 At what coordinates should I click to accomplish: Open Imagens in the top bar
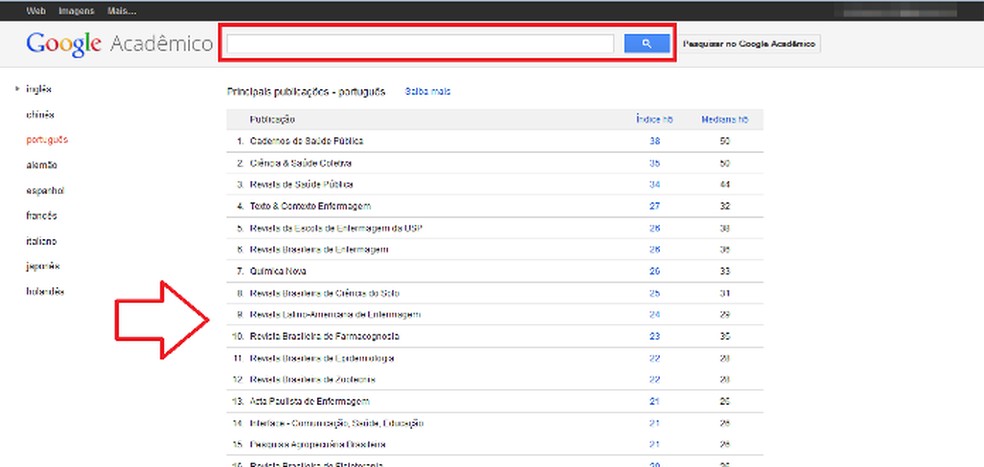point(76,11)
